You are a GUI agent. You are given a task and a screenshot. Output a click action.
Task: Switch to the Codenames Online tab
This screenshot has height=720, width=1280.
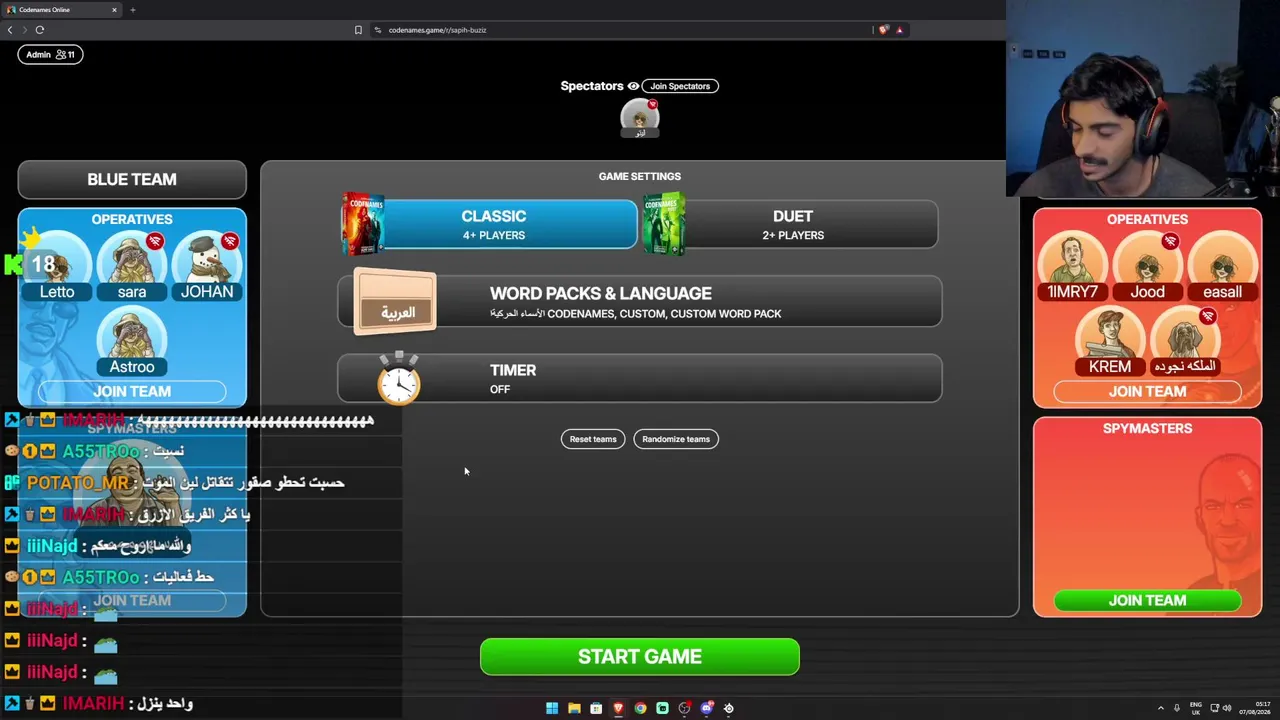(62, 10)
